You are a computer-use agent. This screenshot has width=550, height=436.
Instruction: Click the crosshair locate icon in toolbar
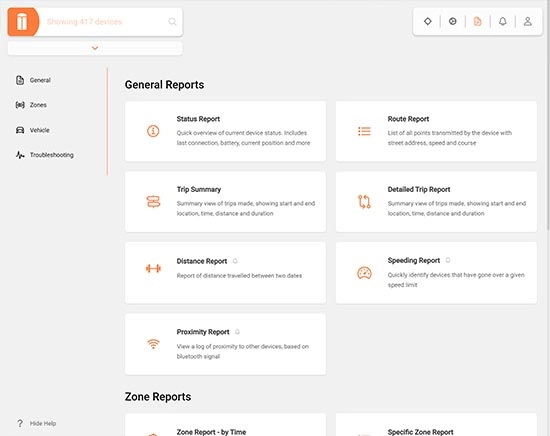pos(452,21)
